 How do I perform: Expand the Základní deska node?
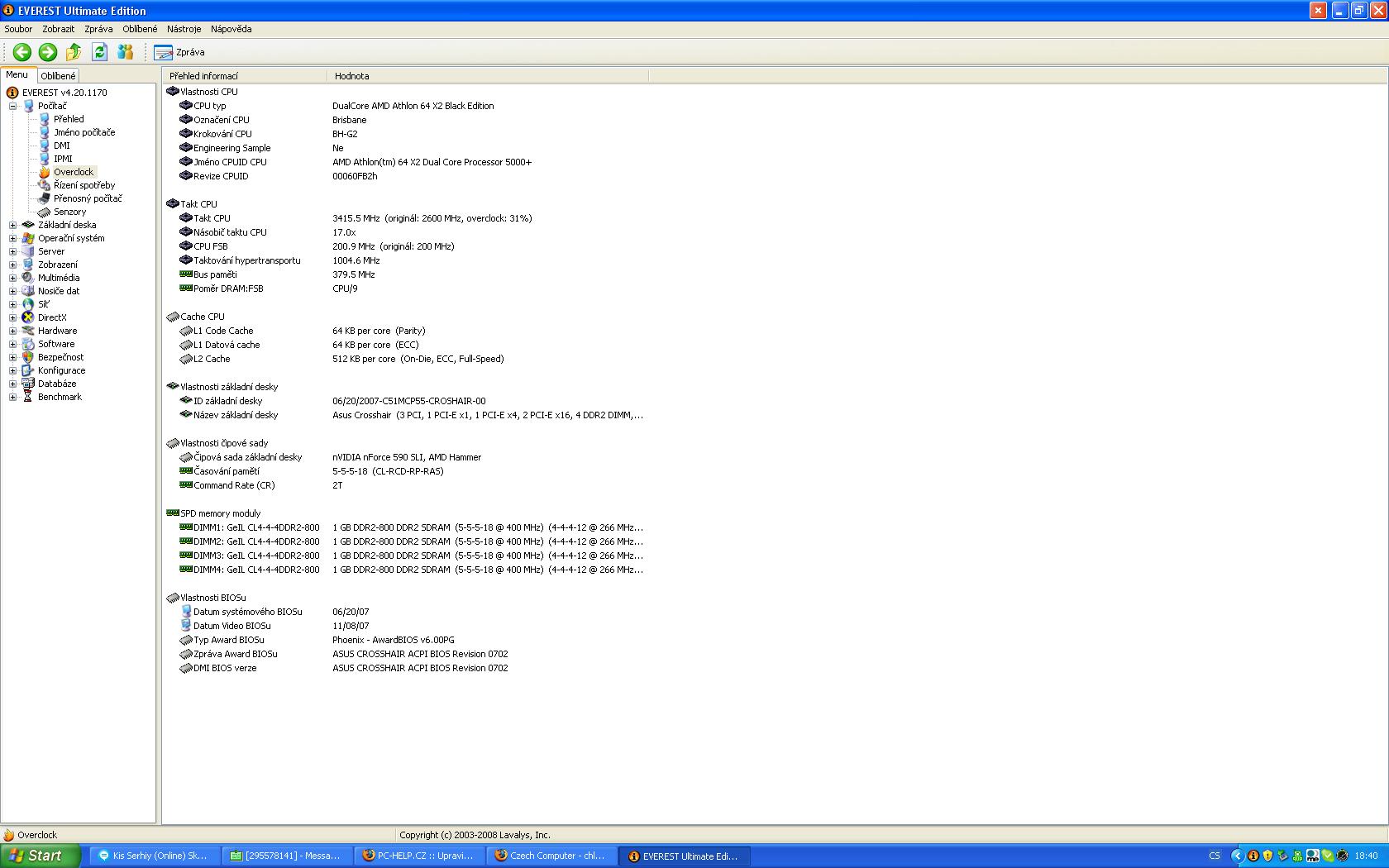tap(12, 225)
